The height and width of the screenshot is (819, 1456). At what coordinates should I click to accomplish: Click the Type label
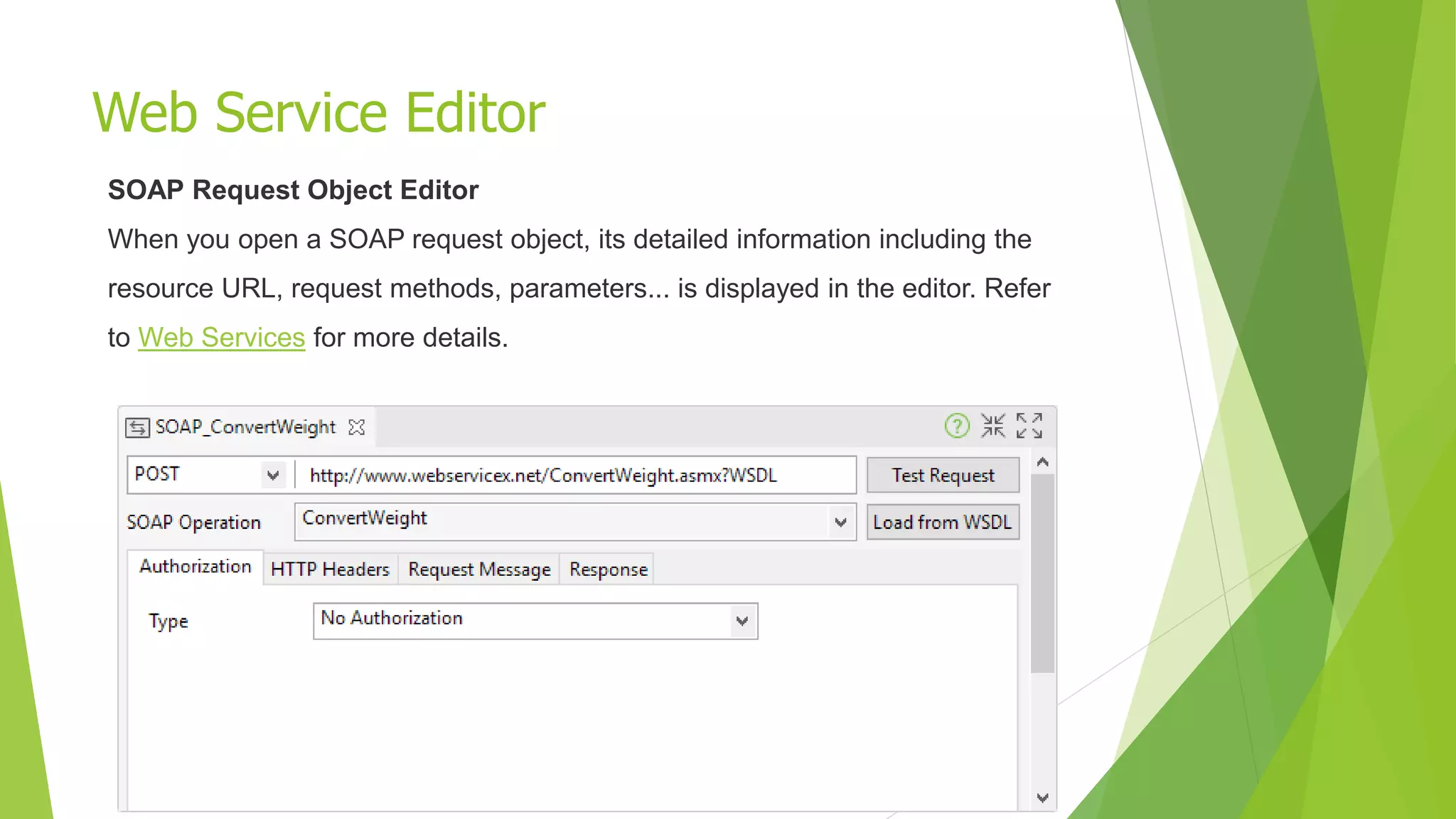168,621
